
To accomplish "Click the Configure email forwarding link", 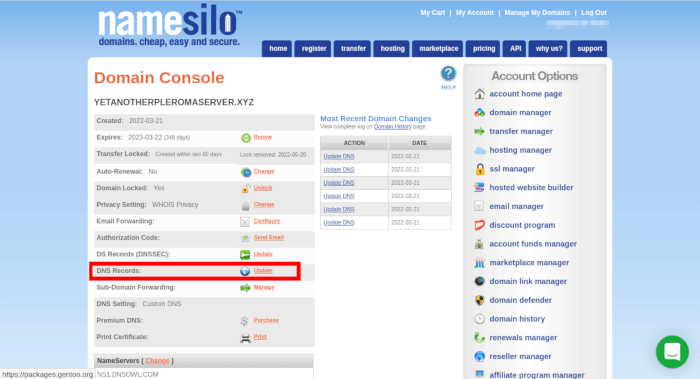I will (267, 221).
